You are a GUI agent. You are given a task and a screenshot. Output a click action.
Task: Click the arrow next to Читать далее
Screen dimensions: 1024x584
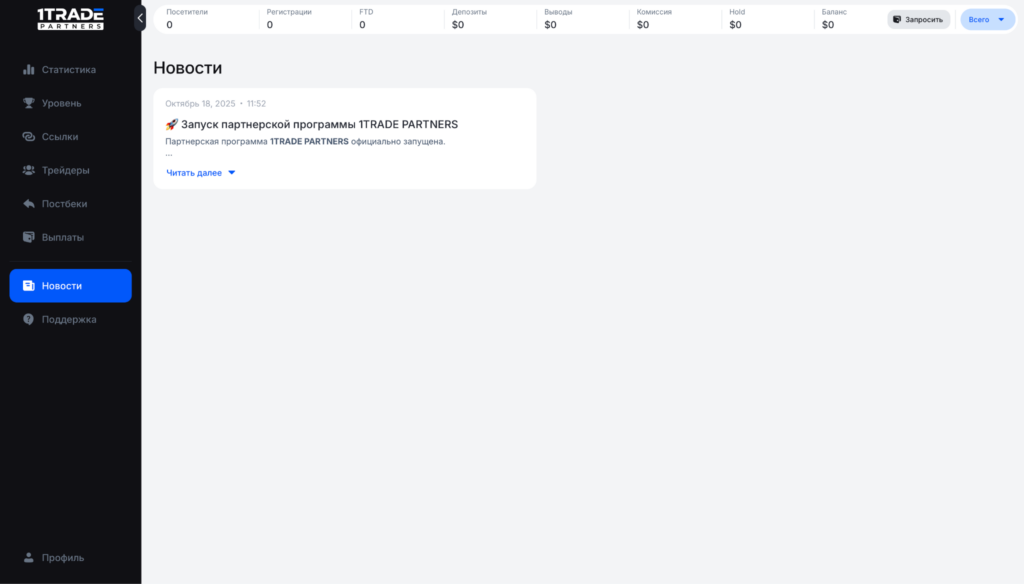coord(232,172)
